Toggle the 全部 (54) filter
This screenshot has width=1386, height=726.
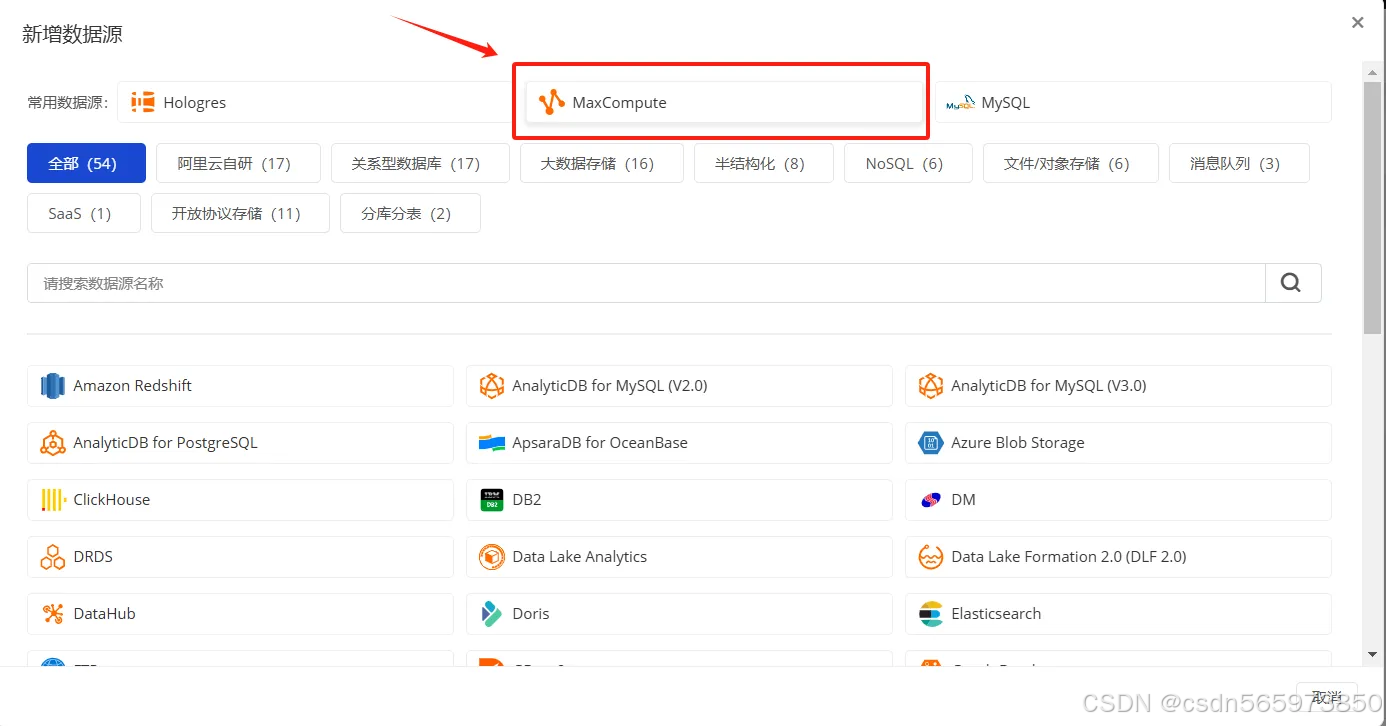tap(86, 162)
